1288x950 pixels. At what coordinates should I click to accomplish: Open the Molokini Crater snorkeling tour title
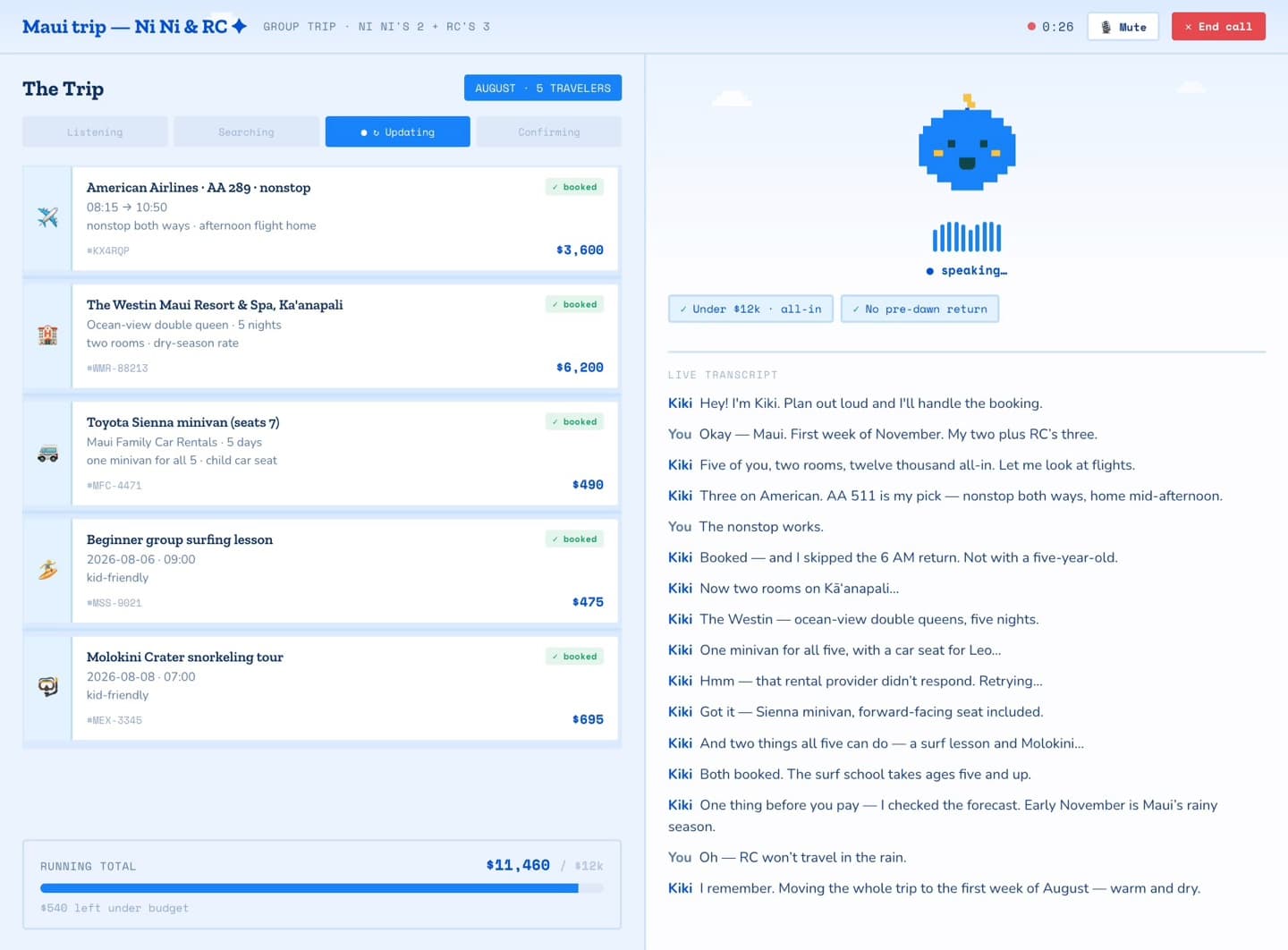(185, 657)
